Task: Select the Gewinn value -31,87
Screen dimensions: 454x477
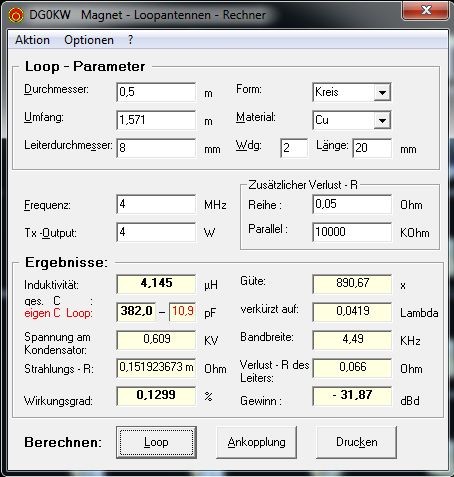Action: [x=352, y=395]
